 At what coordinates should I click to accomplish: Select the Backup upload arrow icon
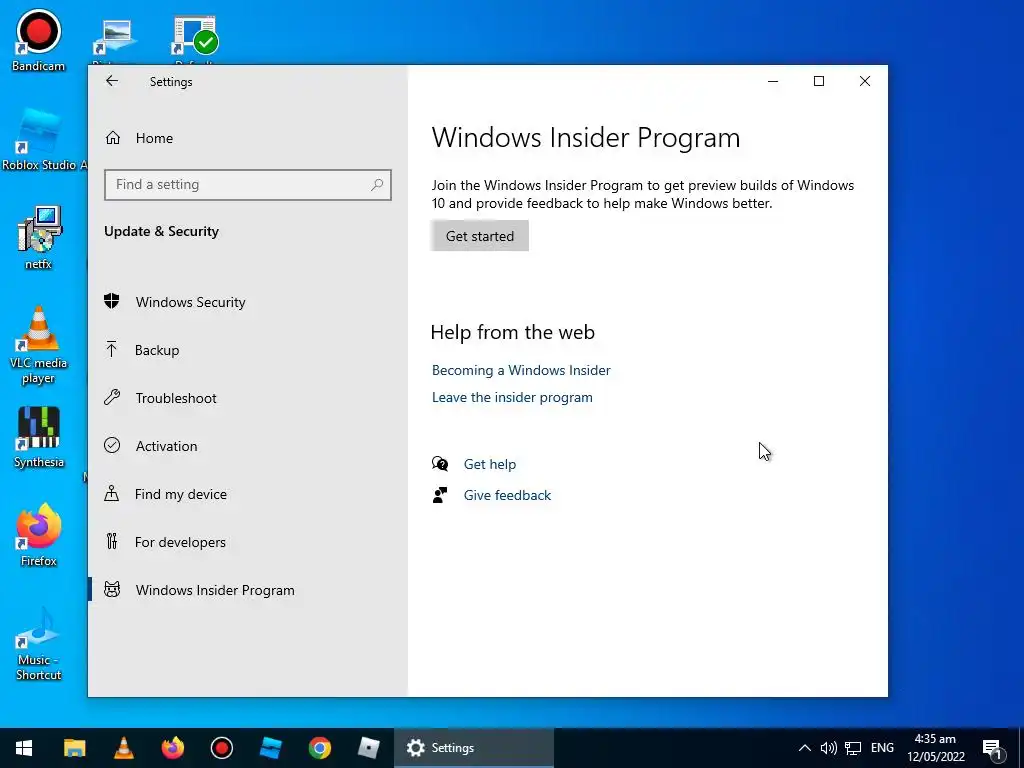tap(112, 349)
